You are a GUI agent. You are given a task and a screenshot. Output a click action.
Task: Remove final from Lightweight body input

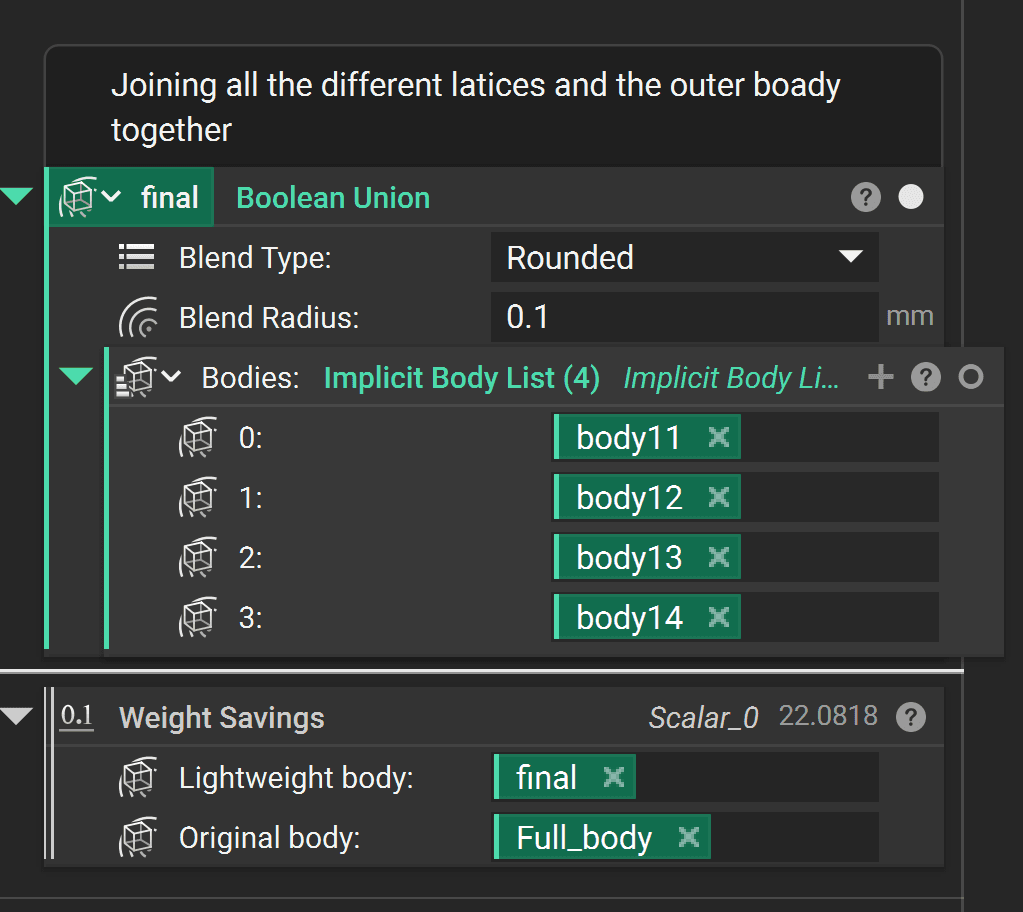[613, 777]
